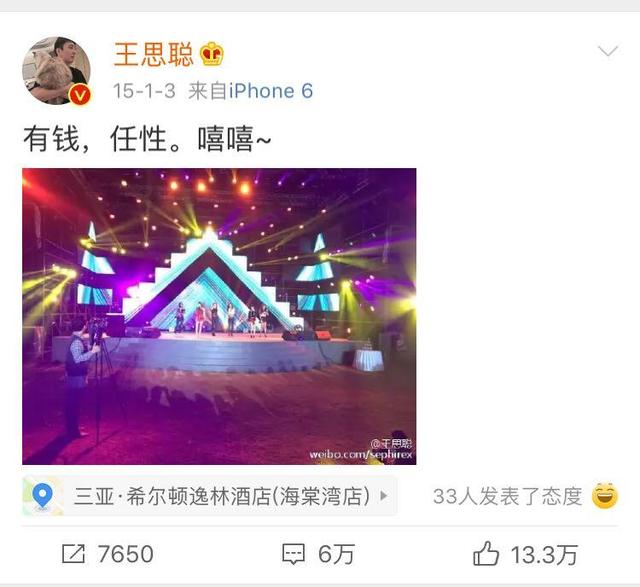Open location 三亚·希尔顿逸林酒店(海棠湾店)
Viewport: 640px width, 587px height.
pyautogui.click(x=222, y=496)
